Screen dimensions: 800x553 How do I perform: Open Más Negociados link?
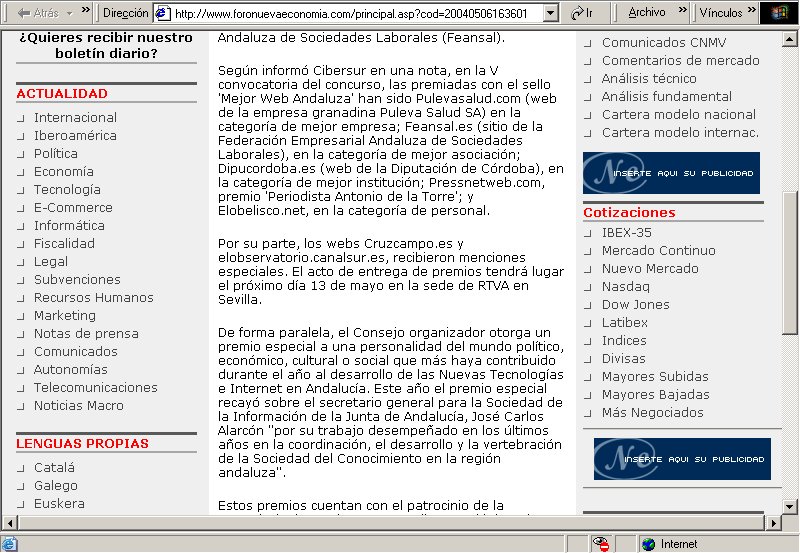[x=653, y=412]
